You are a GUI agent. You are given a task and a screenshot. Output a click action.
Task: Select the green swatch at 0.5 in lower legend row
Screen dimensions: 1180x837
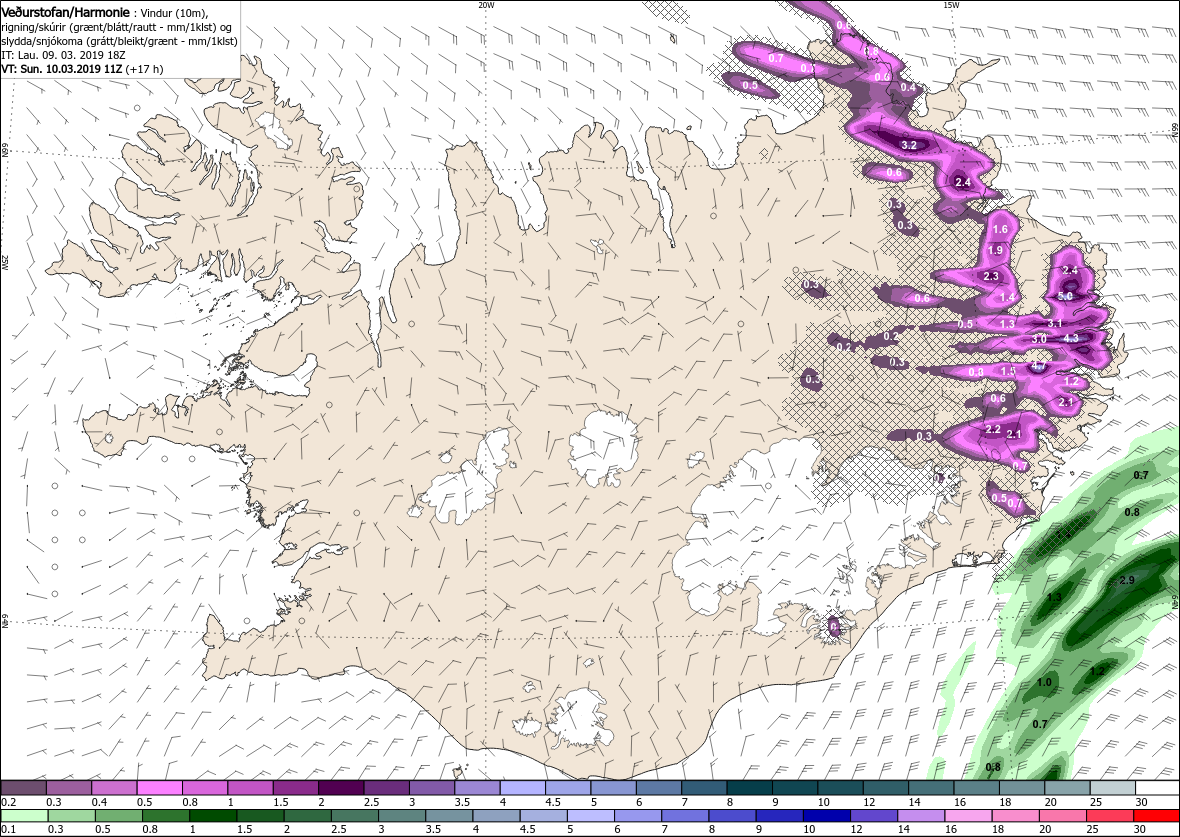[118, 816]
